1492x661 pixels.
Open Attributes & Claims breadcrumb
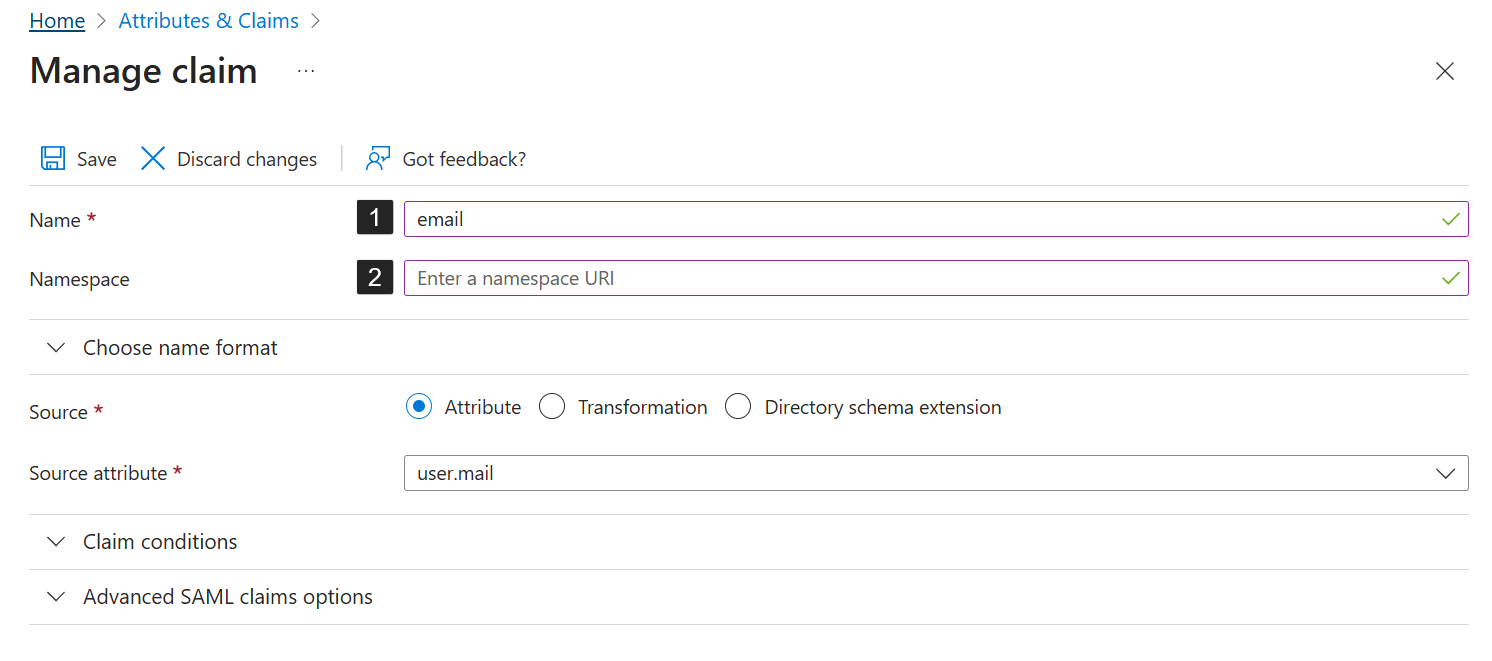208,21
